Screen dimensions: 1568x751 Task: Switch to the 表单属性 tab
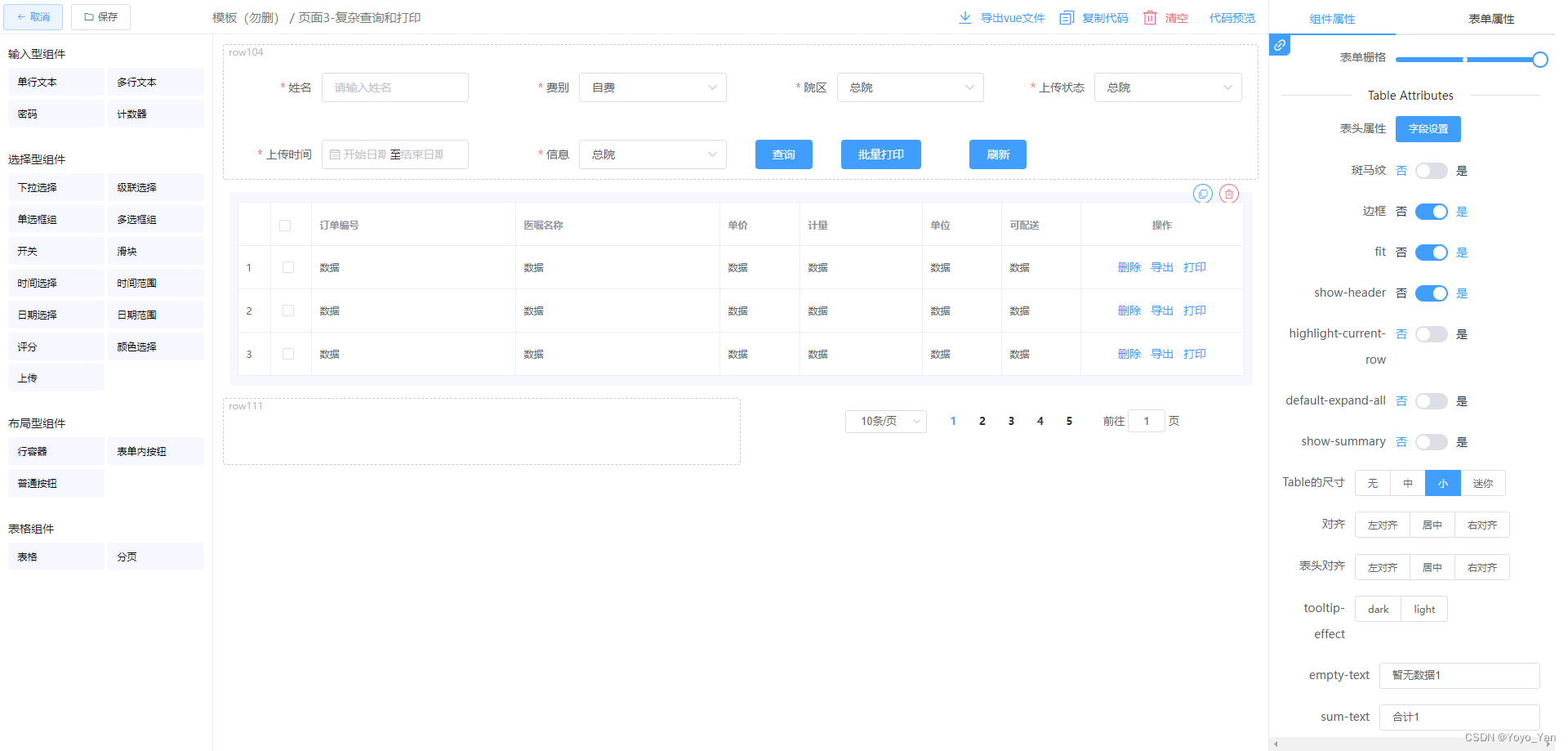pos(1490,19)
